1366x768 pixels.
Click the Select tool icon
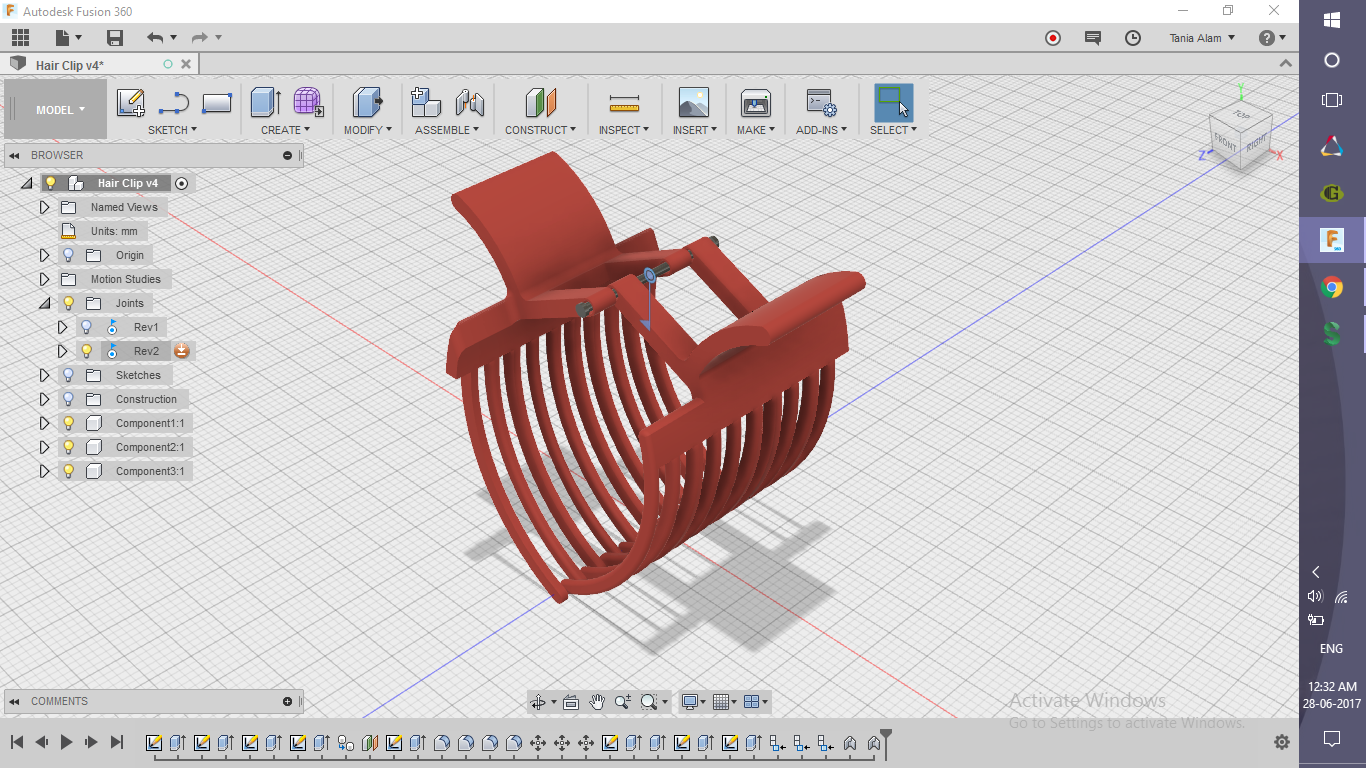pos(893,102)
